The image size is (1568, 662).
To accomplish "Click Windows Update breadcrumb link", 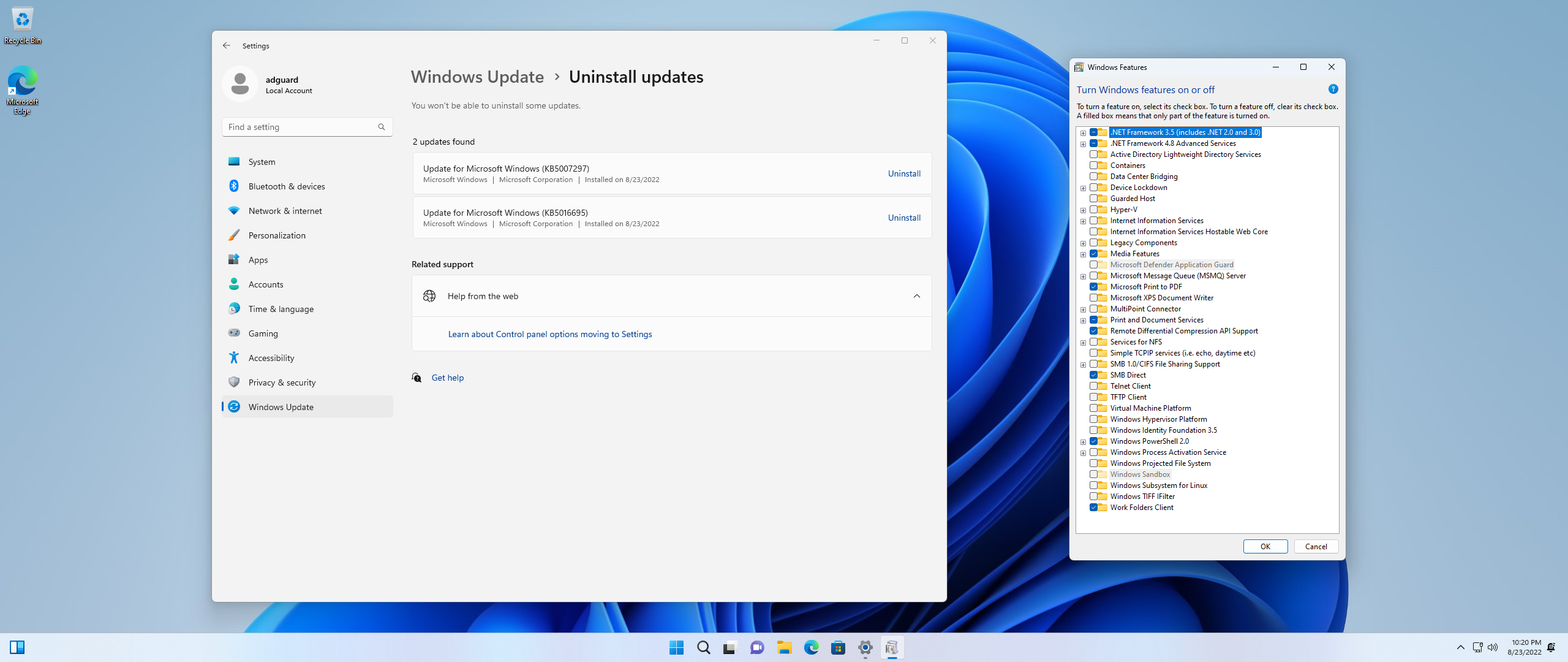I will [x=477, y=77].
